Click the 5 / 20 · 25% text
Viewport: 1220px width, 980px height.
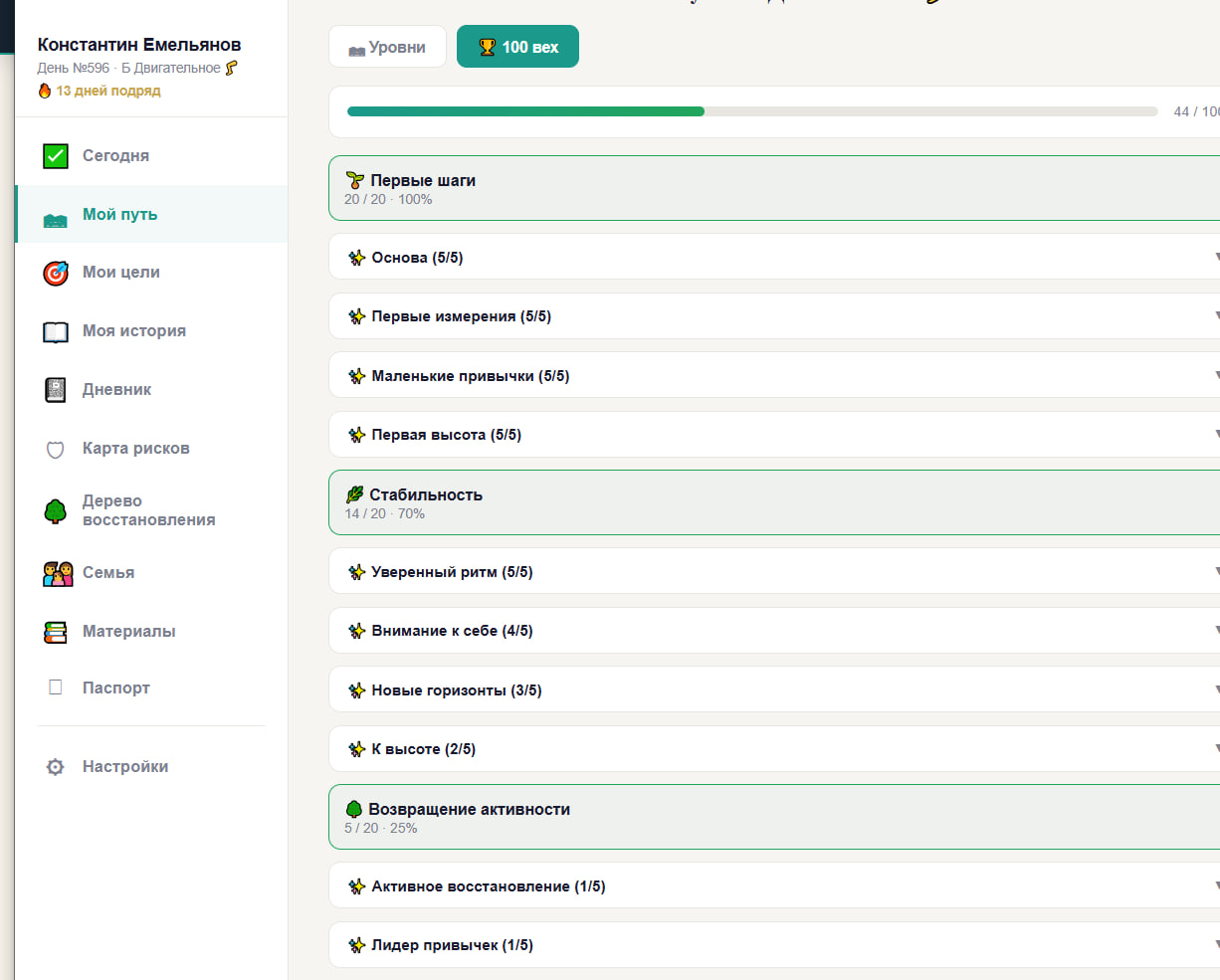(380, 828)
